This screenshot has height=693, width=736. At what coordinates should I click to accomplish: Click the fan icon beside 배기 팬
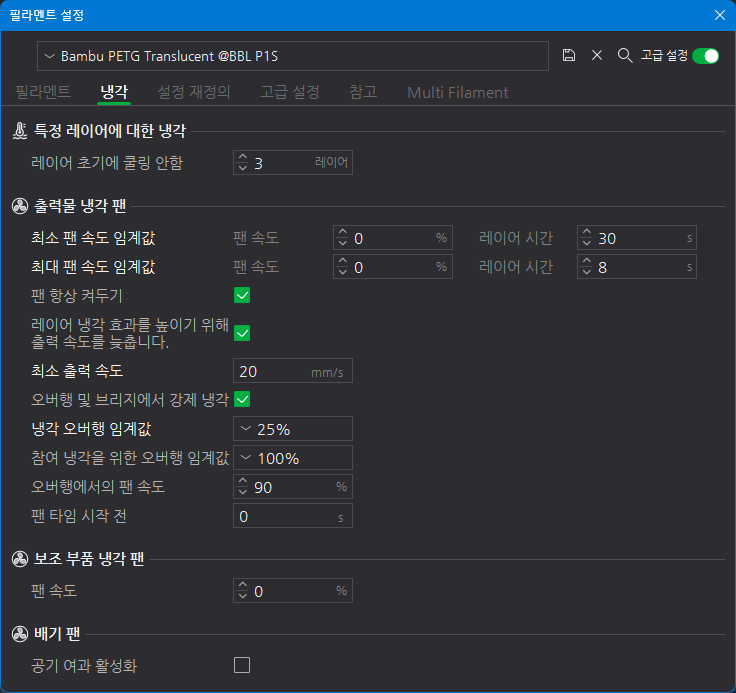(20, 634)
